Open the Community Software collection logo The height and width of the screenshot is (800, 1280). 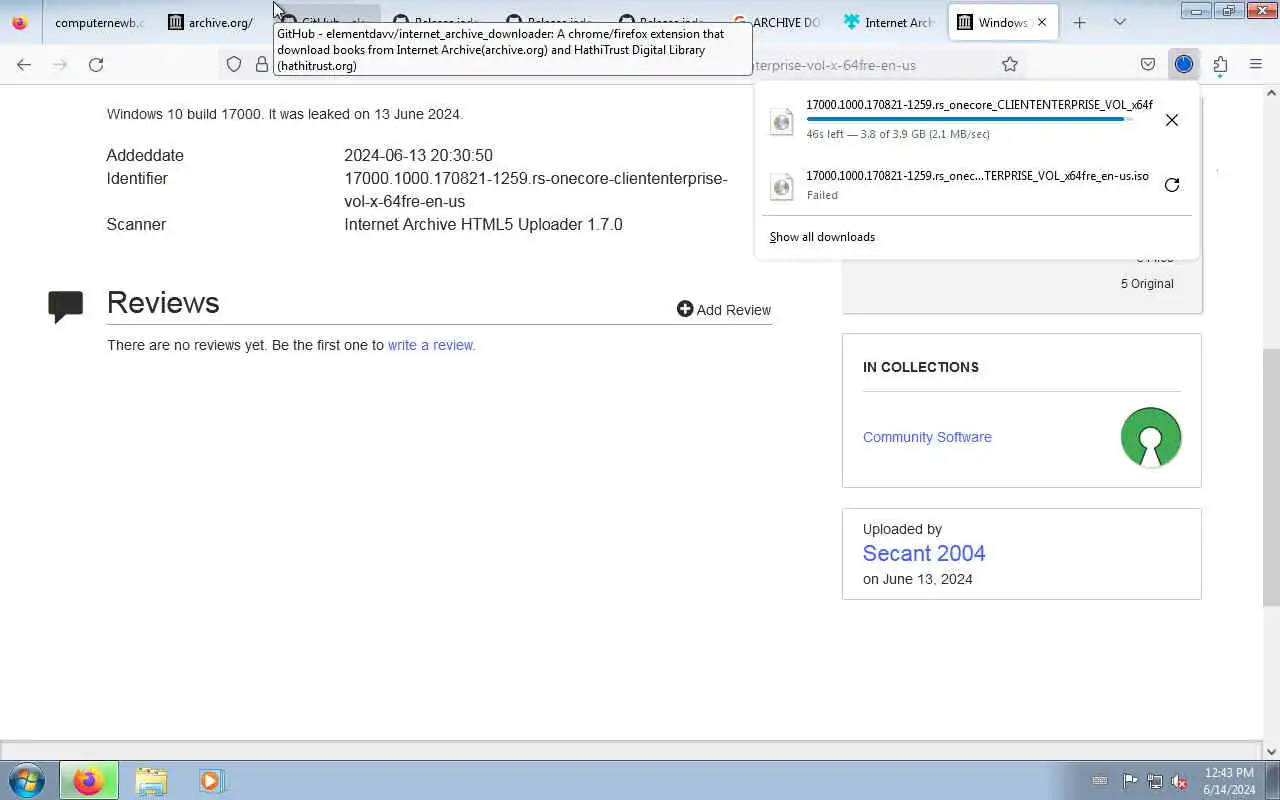click(1151, 437)
